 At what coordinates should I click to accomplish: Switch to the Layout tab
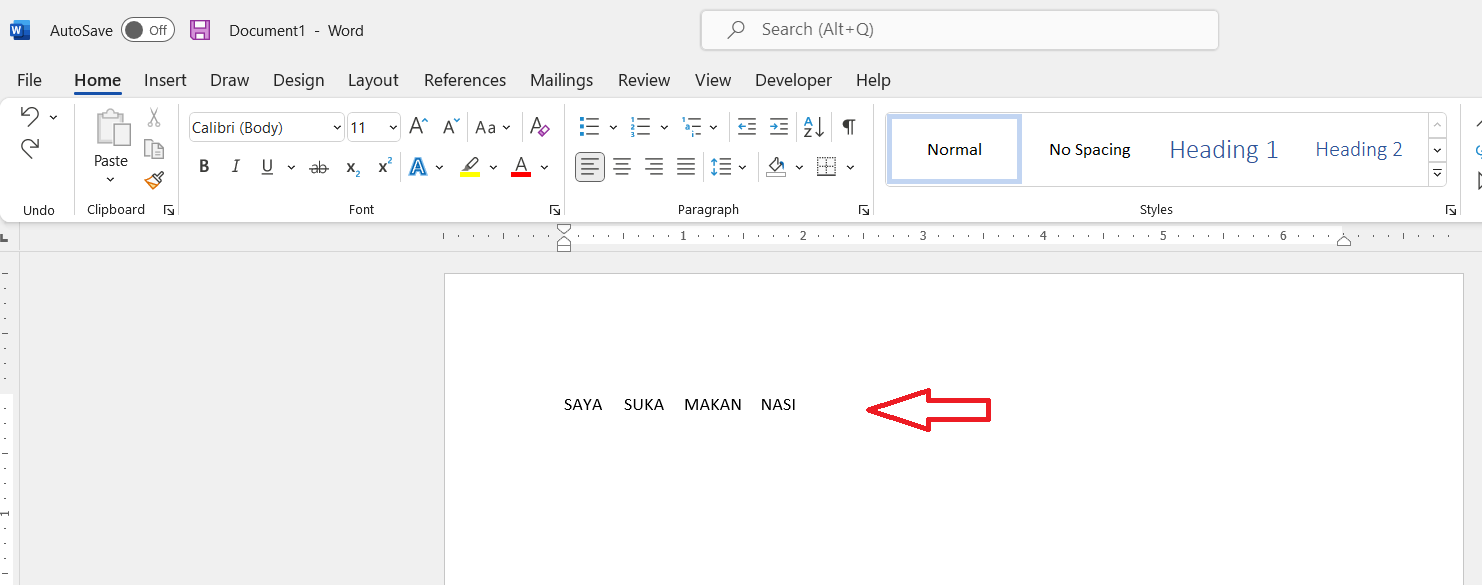click(373, 80)
